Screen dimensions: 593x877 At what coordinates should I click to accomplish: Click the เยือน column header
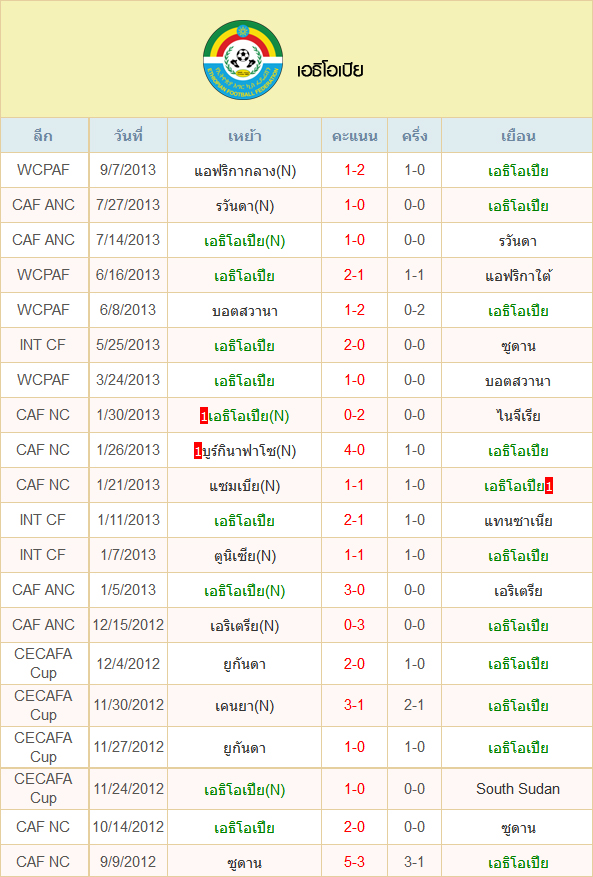pos(518,136)
